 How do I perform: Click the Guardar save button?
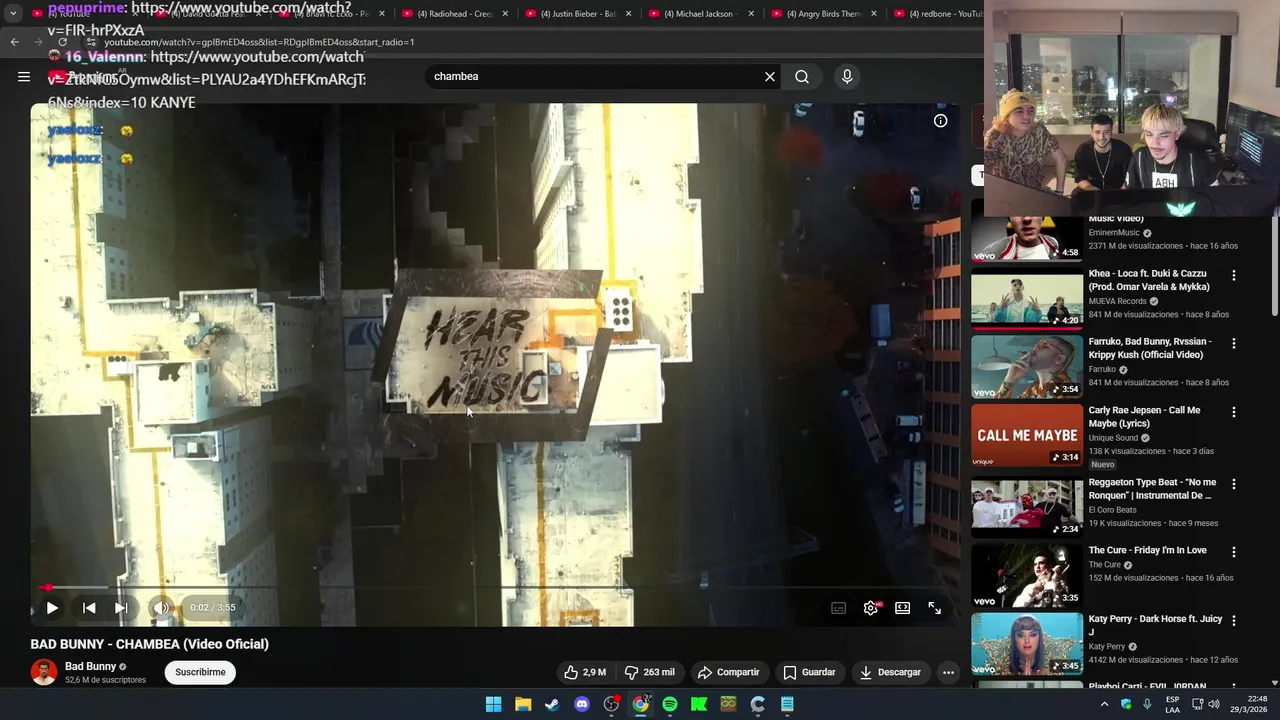pyautogui.click(x=809, y=672)
